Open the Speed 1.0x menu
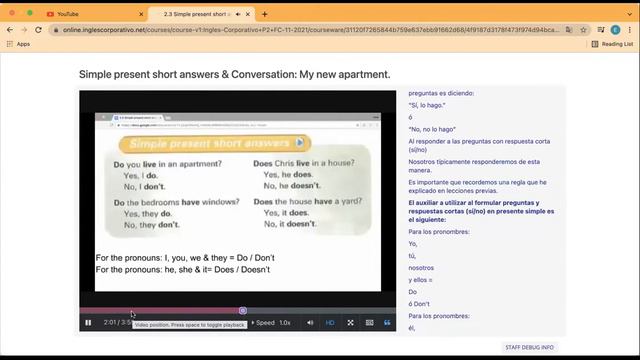 271,322
